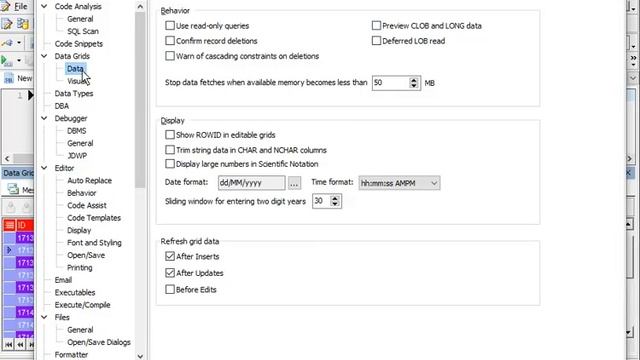Select the Data Grid tab in background window
The width and height of the screenshot is (640, 360).
[18, 173]
